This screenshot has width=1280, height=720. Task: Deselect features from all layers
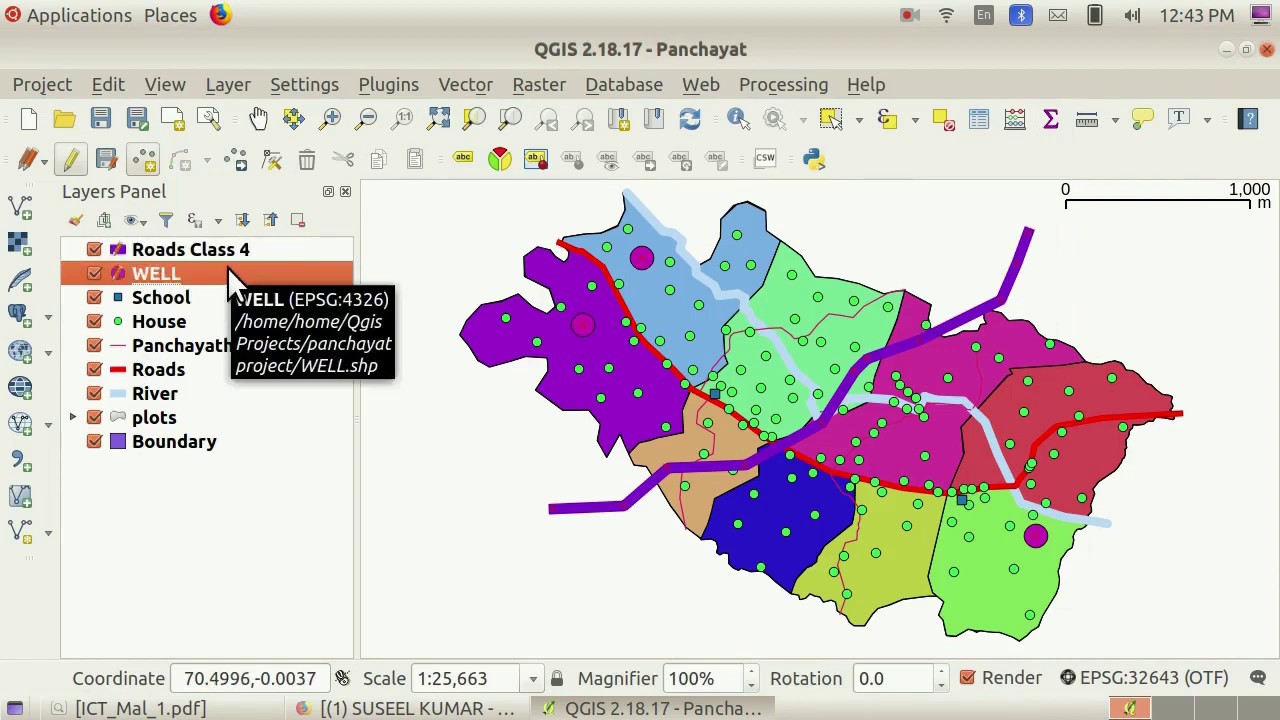pos(943,119)
